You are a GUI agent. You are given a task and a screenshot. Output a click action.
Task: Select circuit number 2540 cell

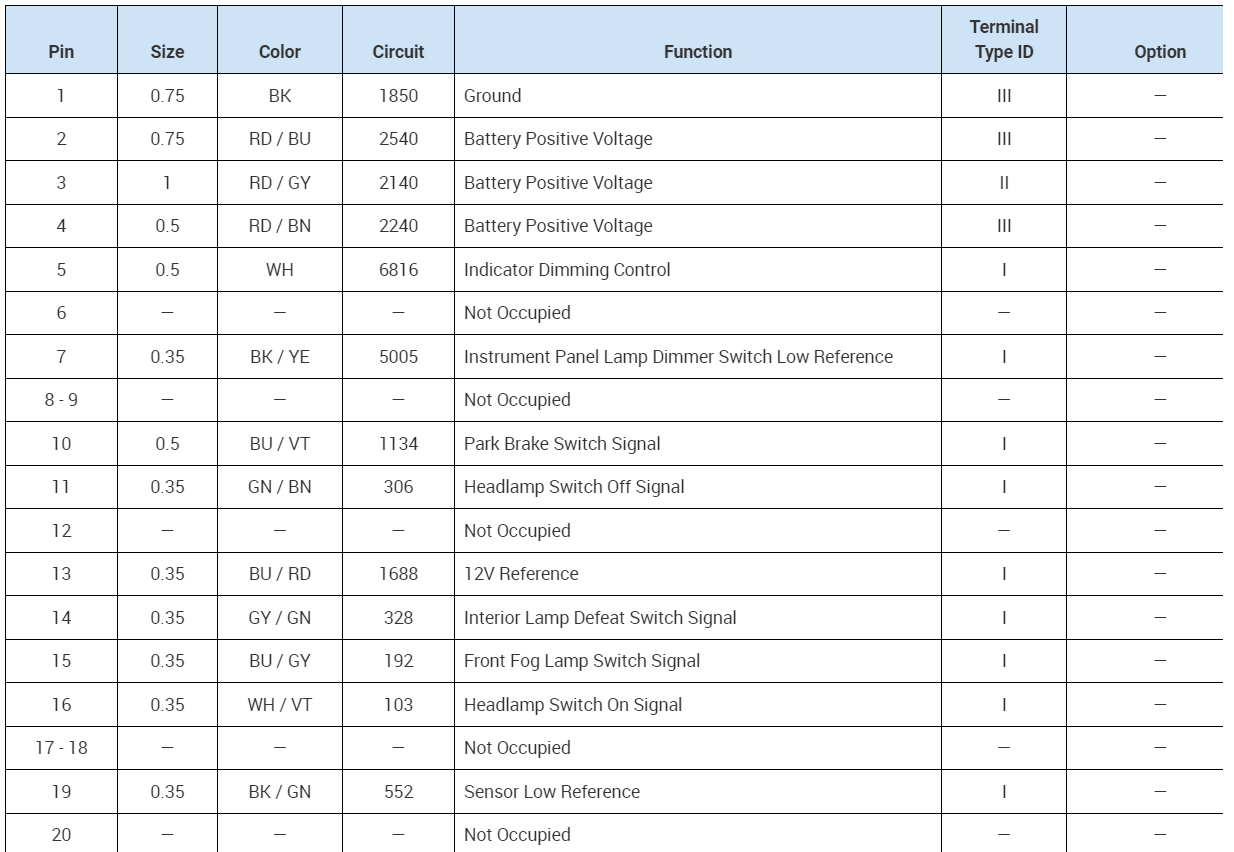pyautogui.click(x=398, y=139)
